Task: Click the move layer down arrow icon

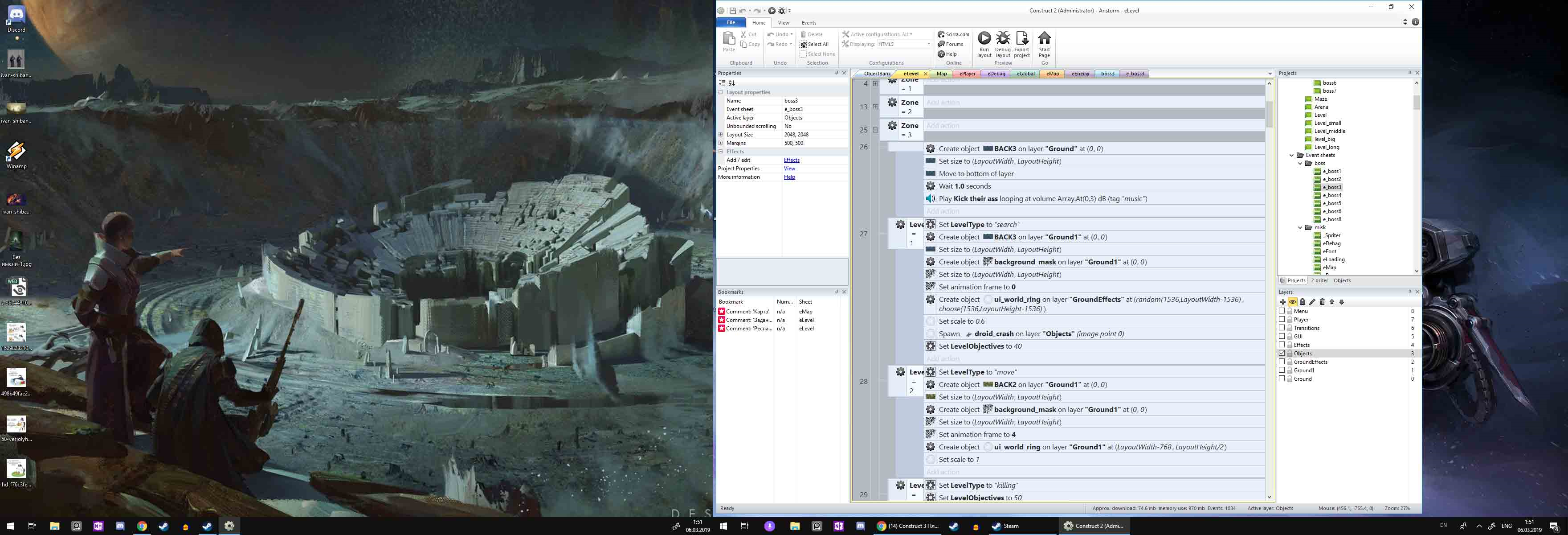Action: [x=1342, y=302]
